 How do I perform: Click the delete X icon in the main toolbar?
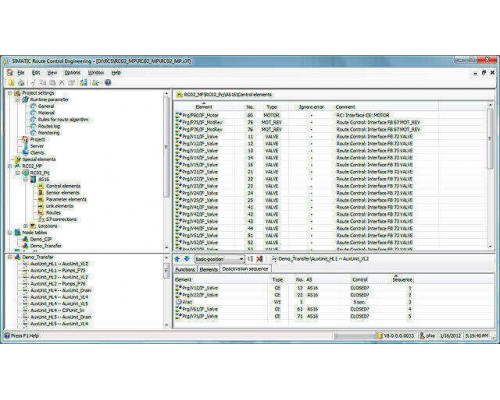click(x=62, y=82)
